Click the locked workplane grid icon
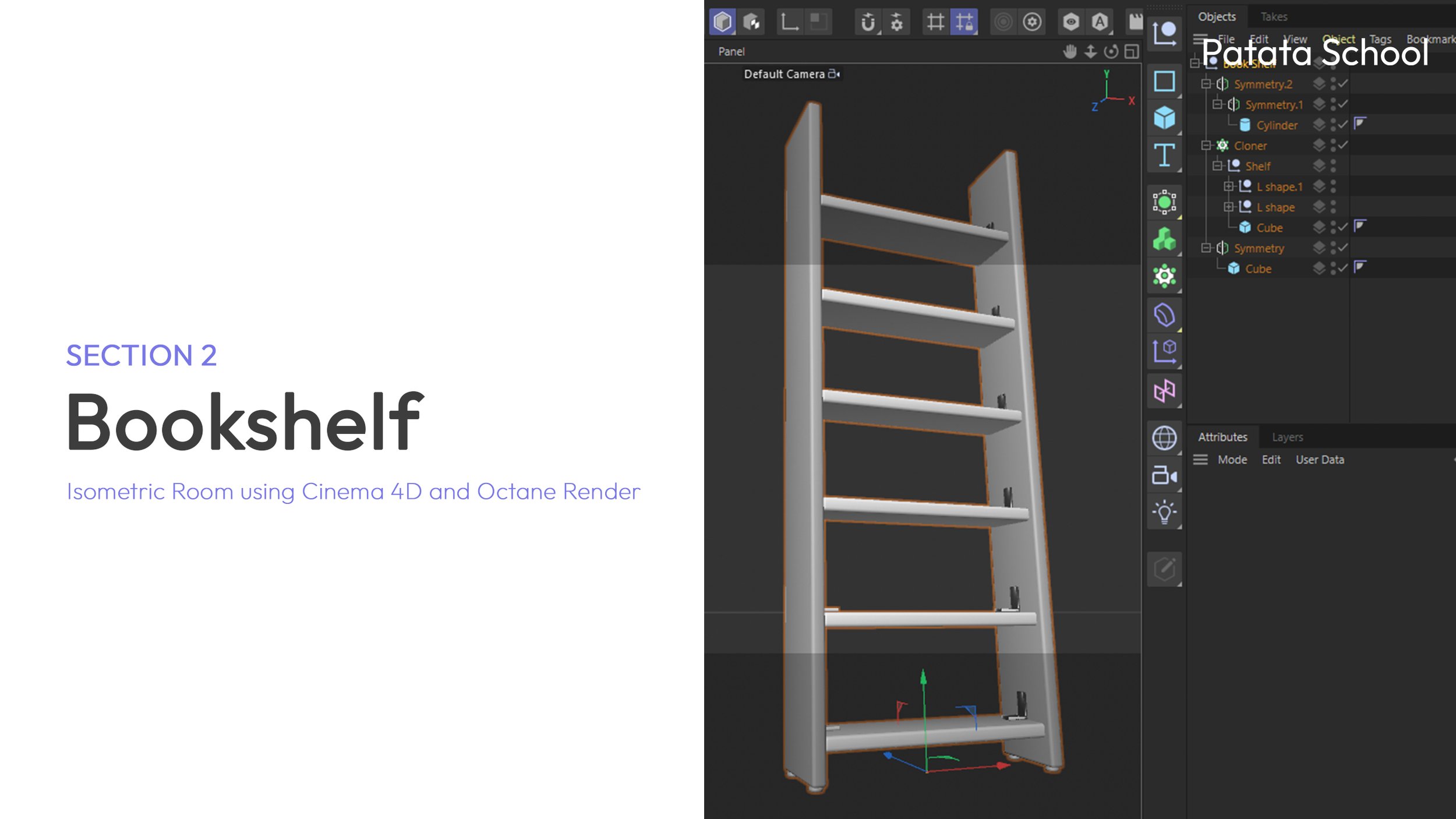The width and height of the screenshot is (1456, 819). coord(964,23)
